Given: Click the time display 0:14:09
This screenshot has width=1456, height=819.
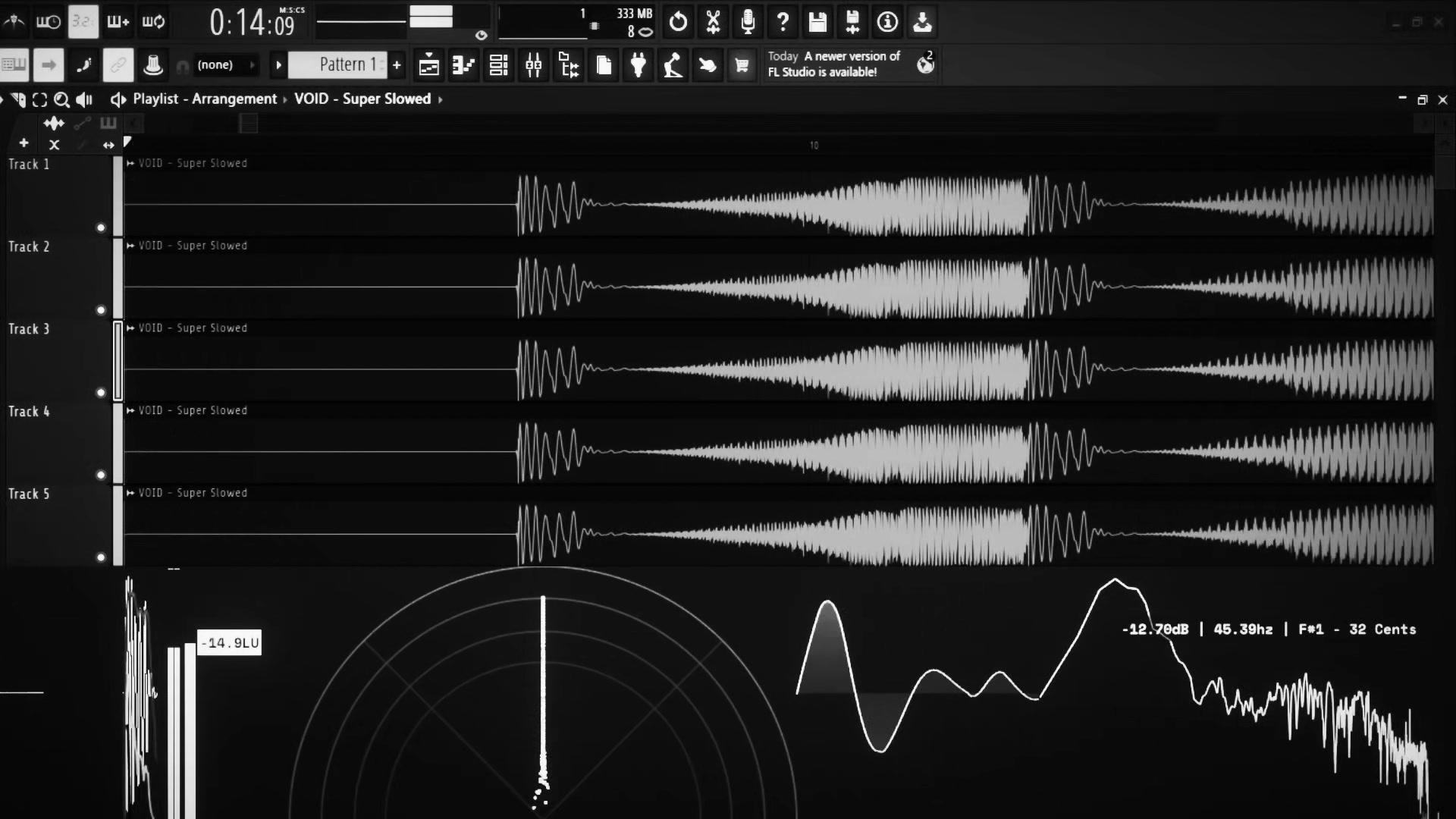Looking at the screenshot, I should pyautogui.click(x=253, y=23).
